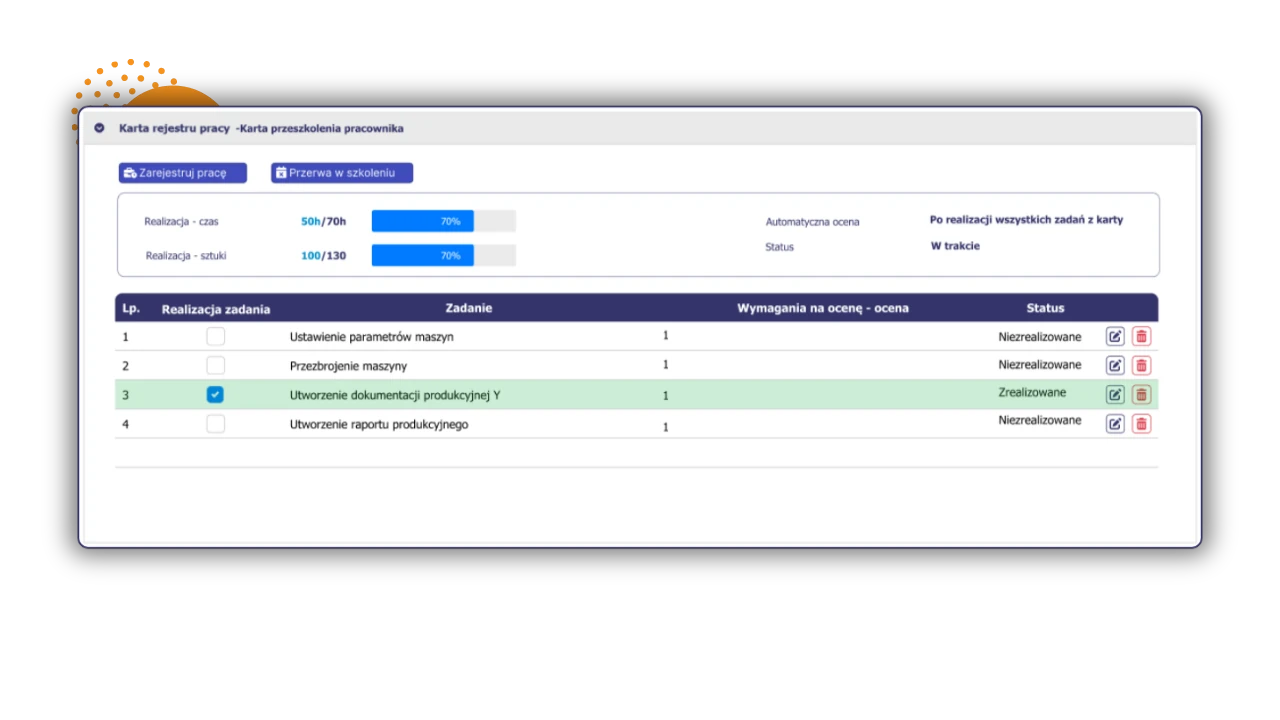Click the Zadanie column header
The height and width of the screenshot is (720, 1280).
pyautogui.click(x=468, y=308)
